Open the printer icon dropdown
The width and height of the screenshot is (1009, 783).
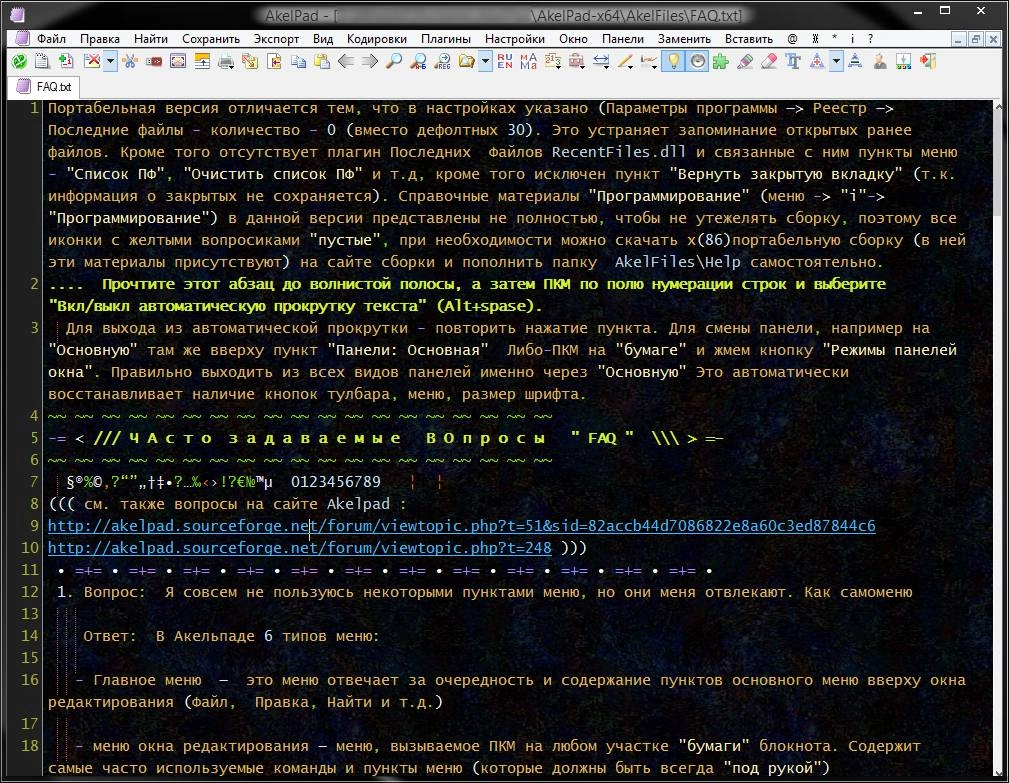(226, 61)
